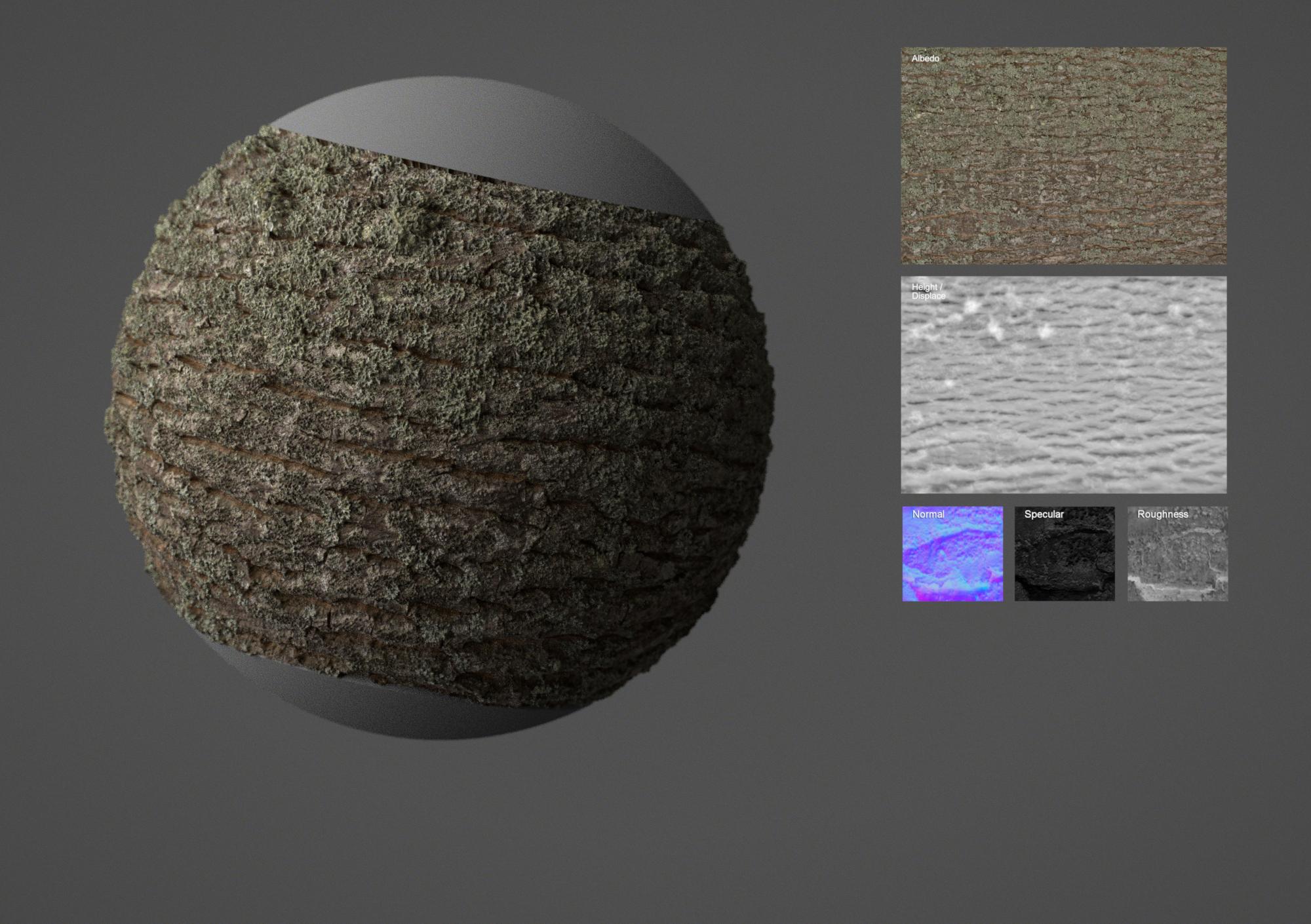Click the 'Normal' label text
The height and width of the screenshot is (924, 1311).
[928, 514]
